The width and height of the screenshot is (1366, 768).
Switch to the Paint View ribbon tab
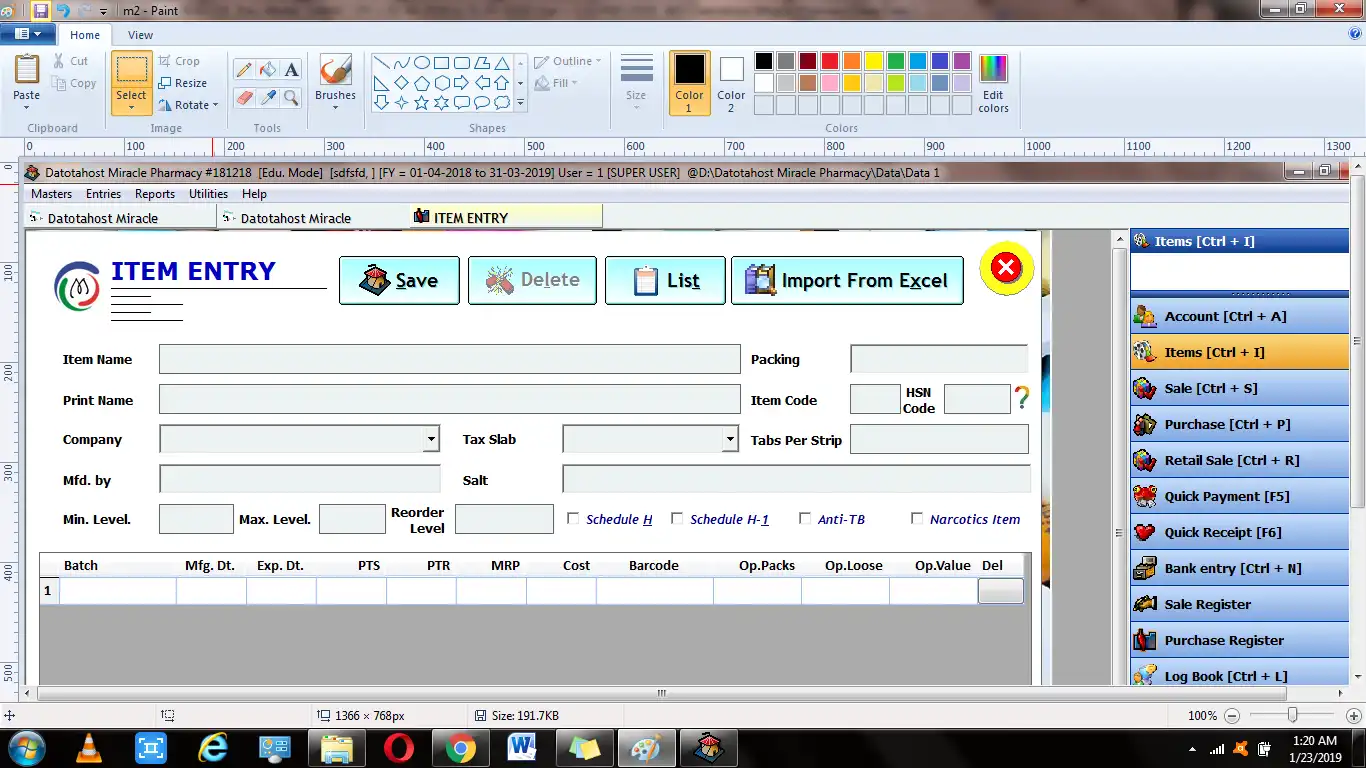click(x=141, y=35)
